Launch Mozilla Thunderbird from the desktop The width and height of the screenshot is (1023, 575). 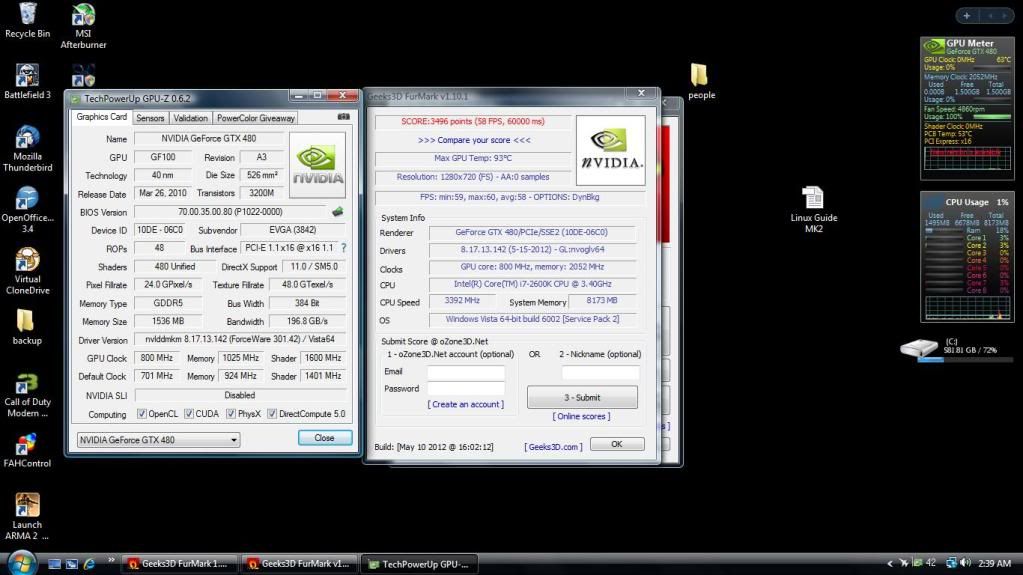click(x=27, y=139)
